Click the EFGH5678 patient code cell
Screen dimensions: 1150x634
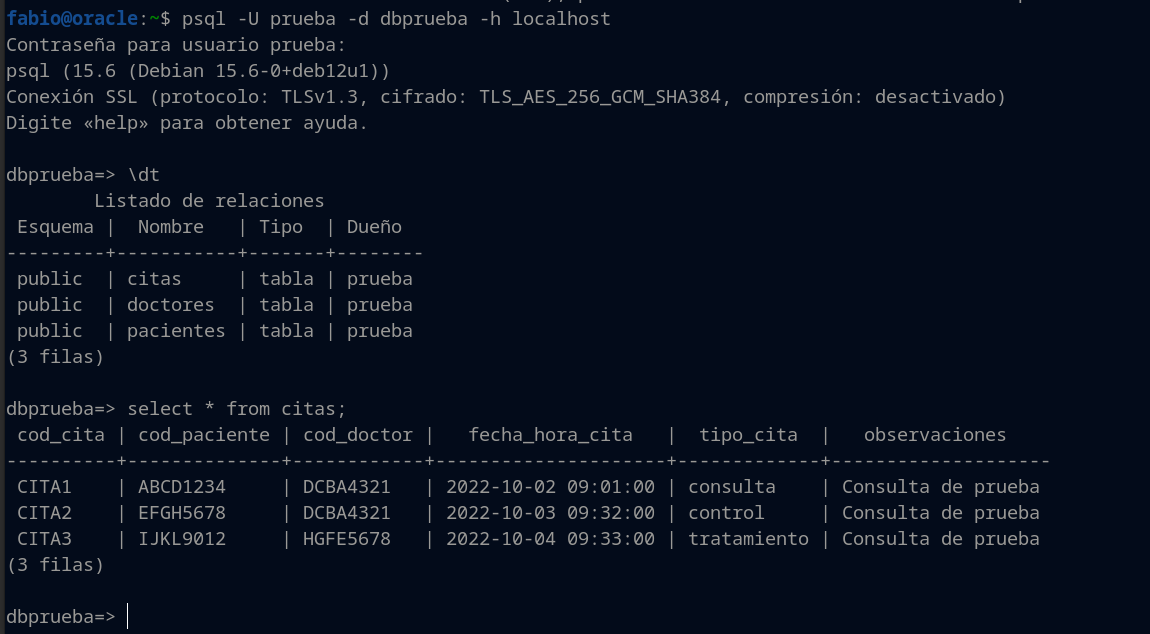coord(182,513)
